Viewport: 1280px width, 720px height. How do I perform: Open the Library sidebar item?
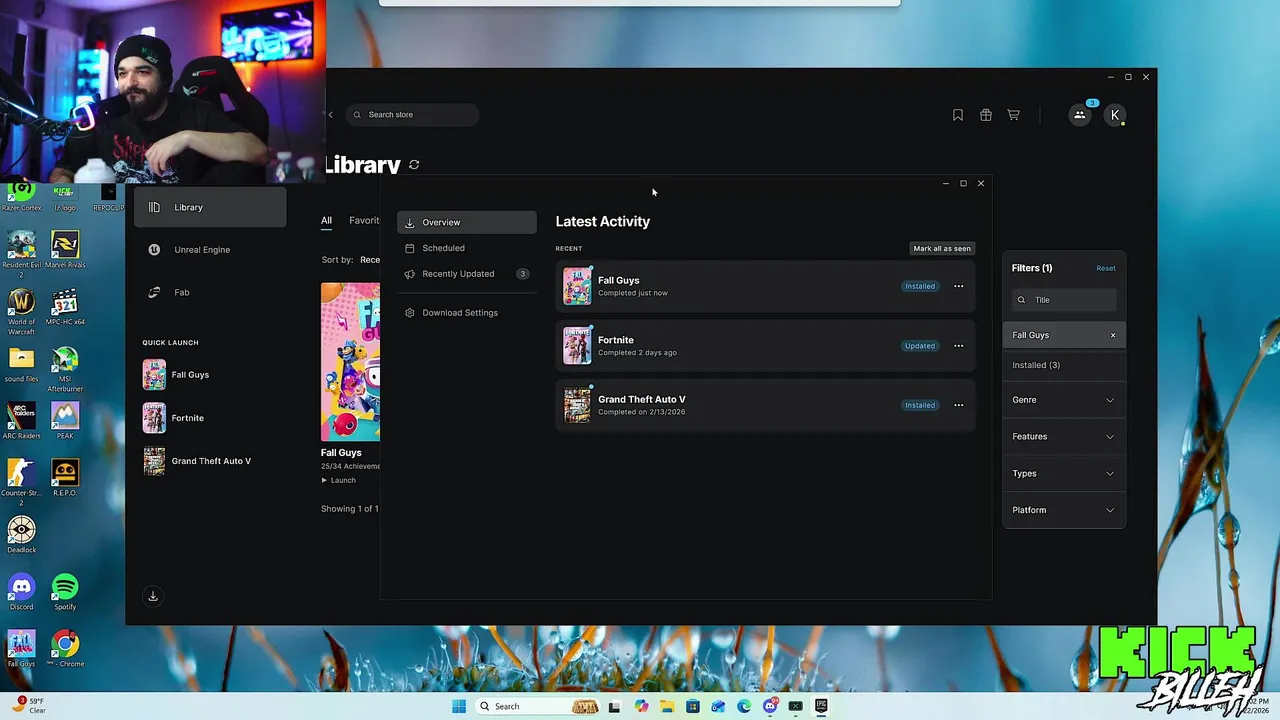click(210, 207)
